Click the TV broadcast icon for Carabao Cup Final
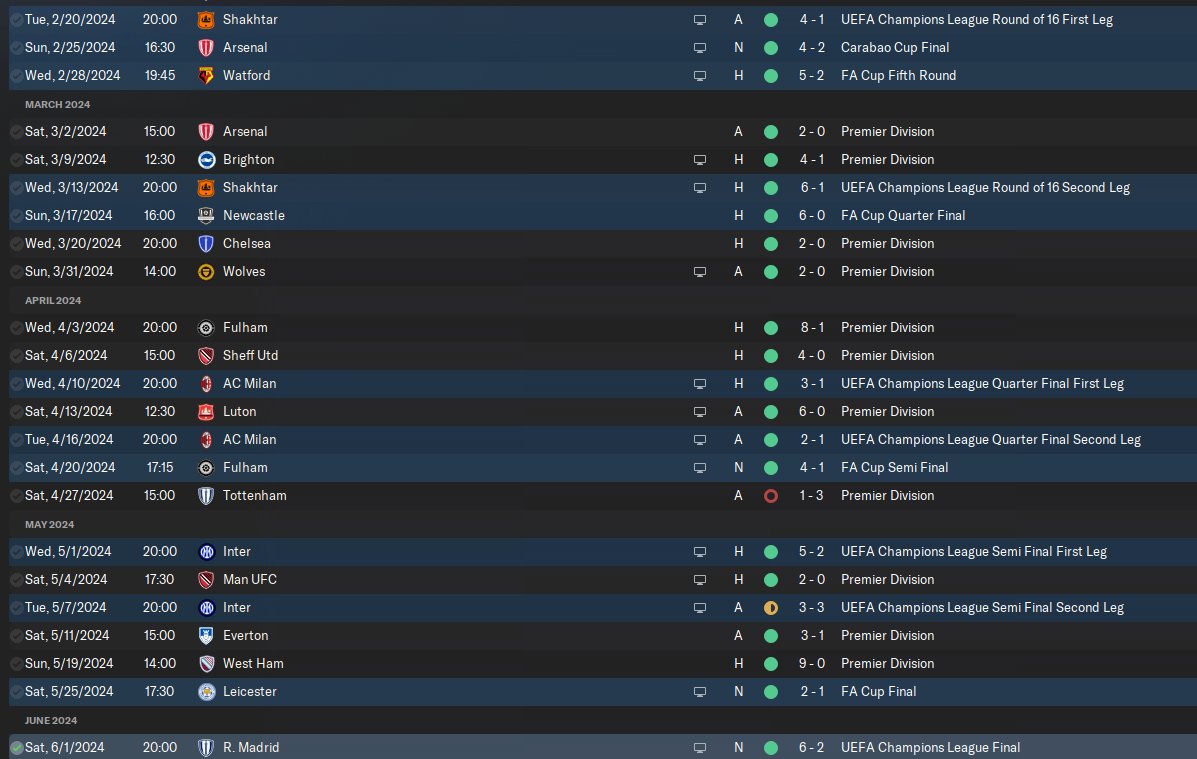1197x759 pixels. (699, 48)
